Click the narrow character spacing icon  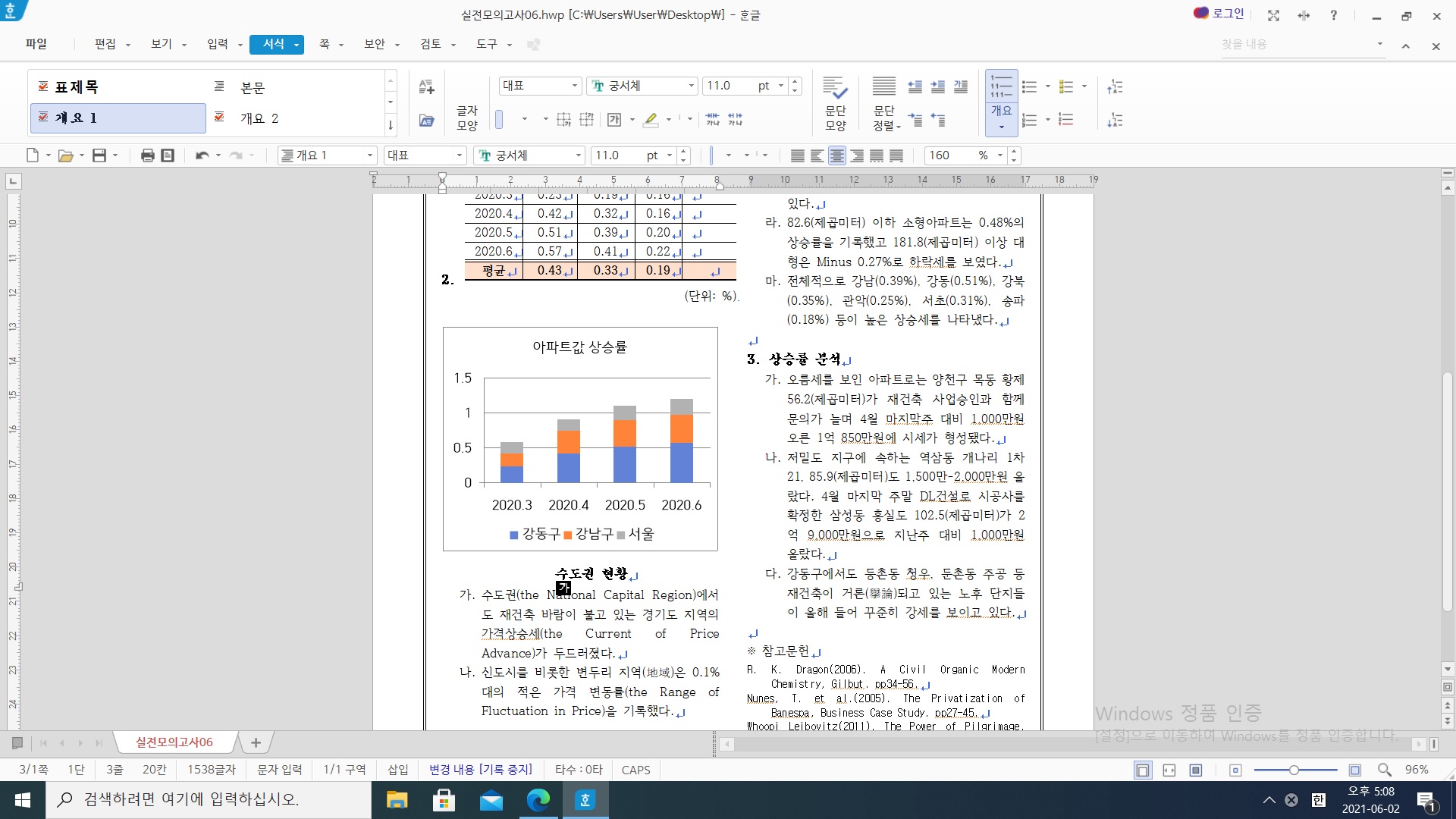(712, 119)
